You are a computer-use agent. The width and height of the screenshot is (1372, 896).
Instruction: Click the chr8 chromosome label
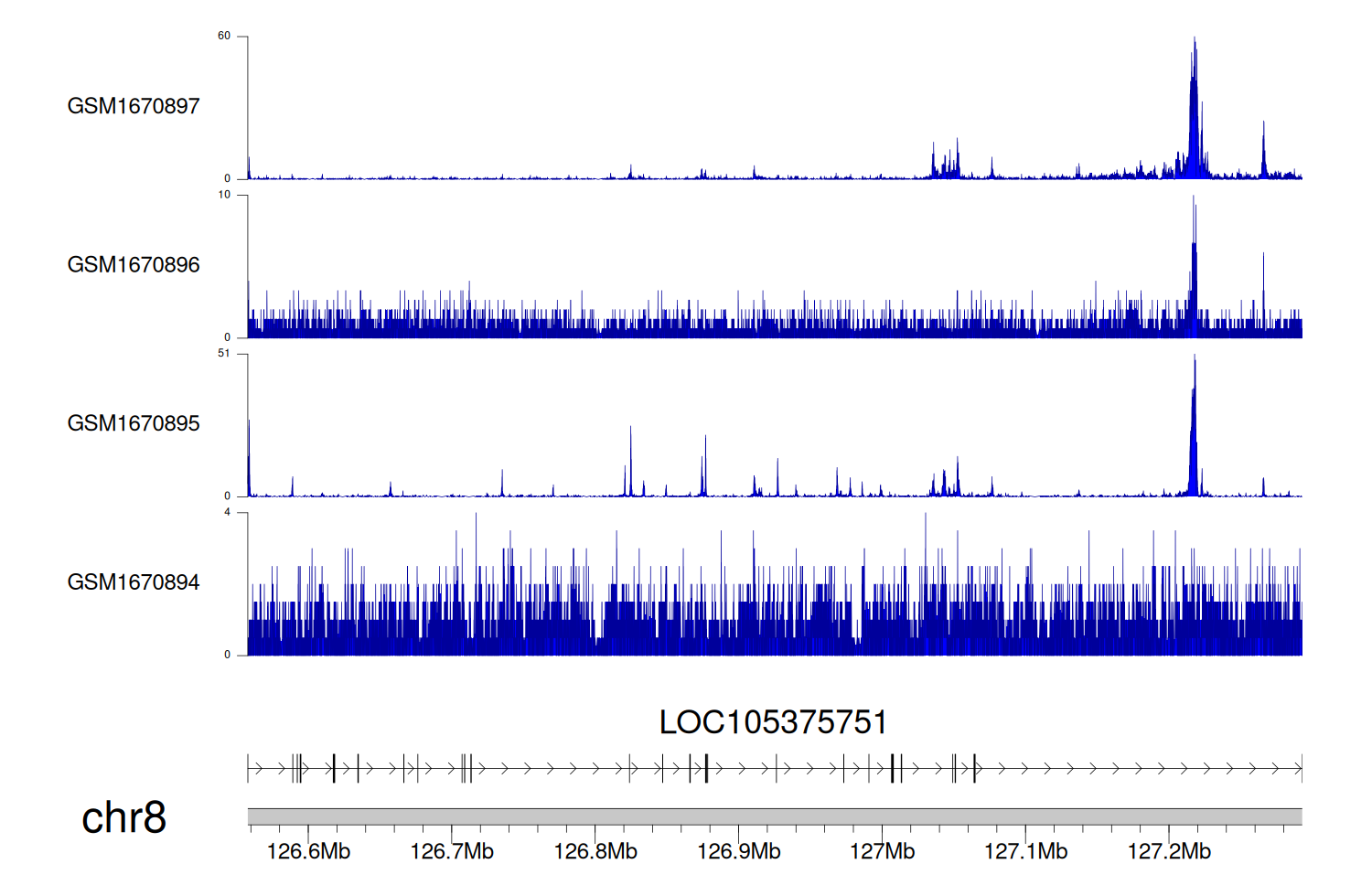tap(123, 817)
